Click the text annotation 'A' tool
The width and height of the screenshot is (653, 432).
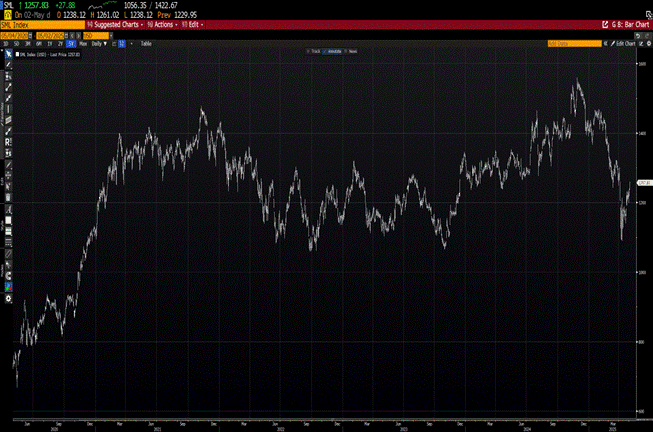coord(8,210)
